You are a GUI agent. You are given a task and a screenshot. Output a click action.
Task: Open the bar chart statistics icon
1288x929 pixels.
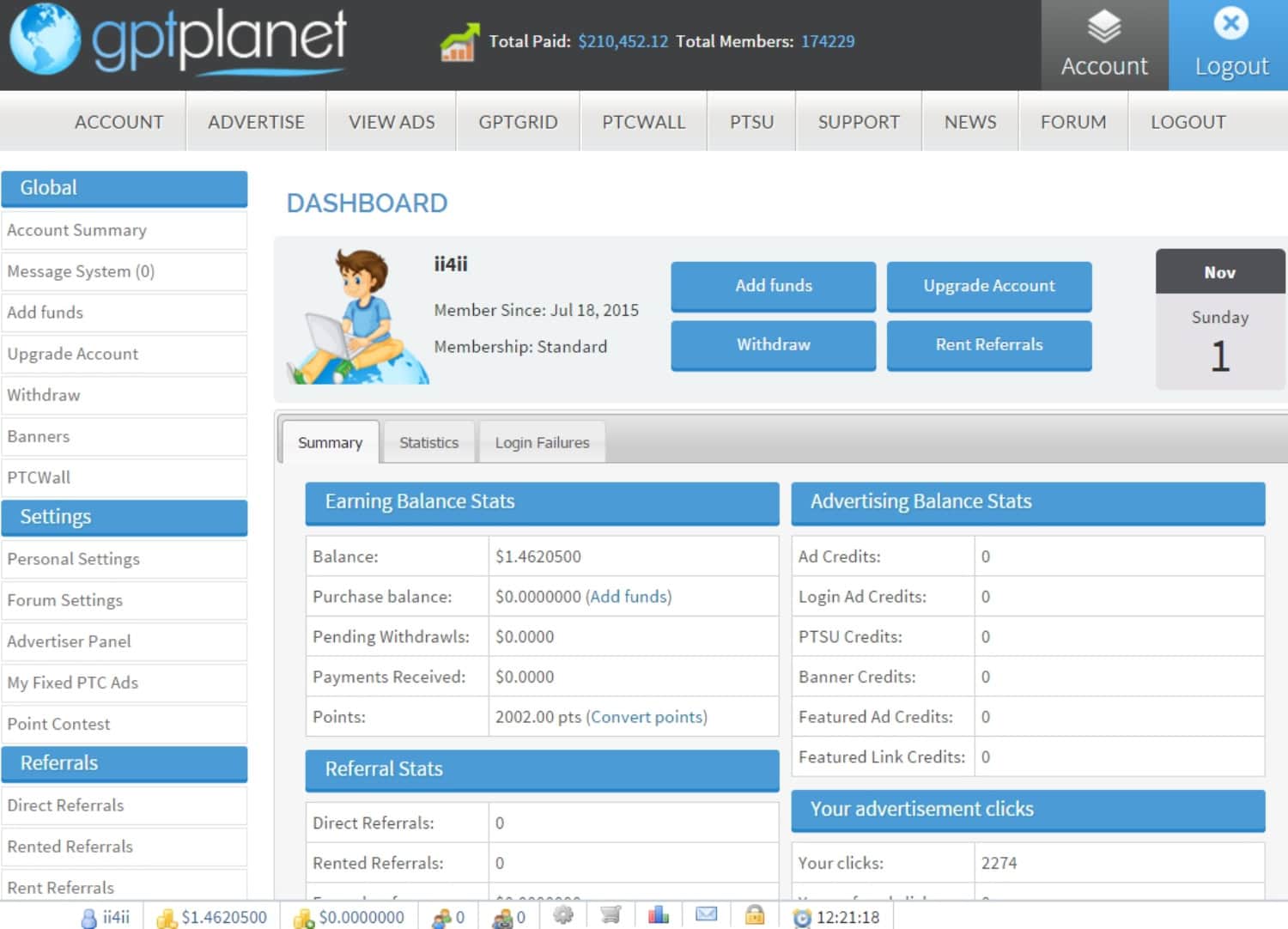pyautogui.click(x=659, y=915)
